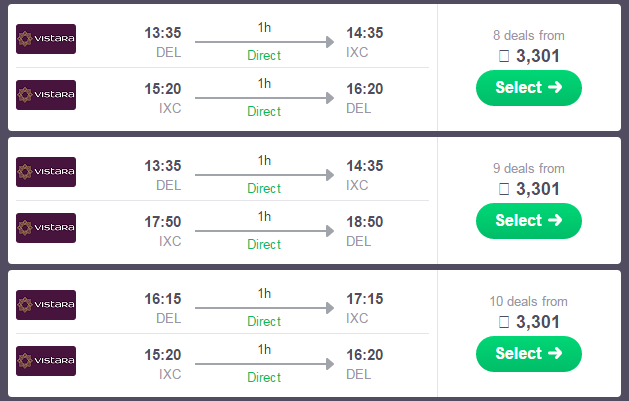The image size is (629, 401).
Task: Open the '9 deals from' text
Action: [x=529, y=168]
